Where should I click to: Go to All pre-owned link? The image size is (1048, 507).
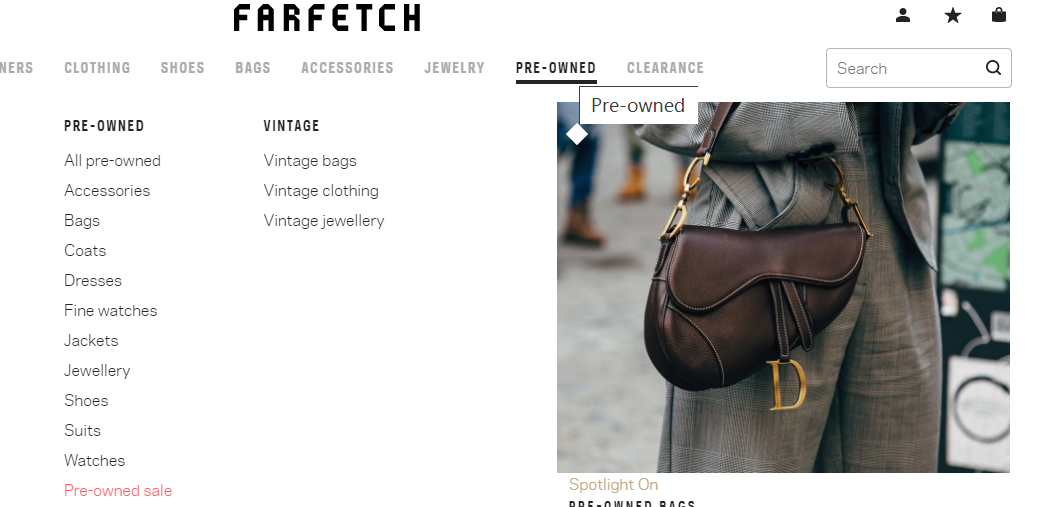coord(112,161)
